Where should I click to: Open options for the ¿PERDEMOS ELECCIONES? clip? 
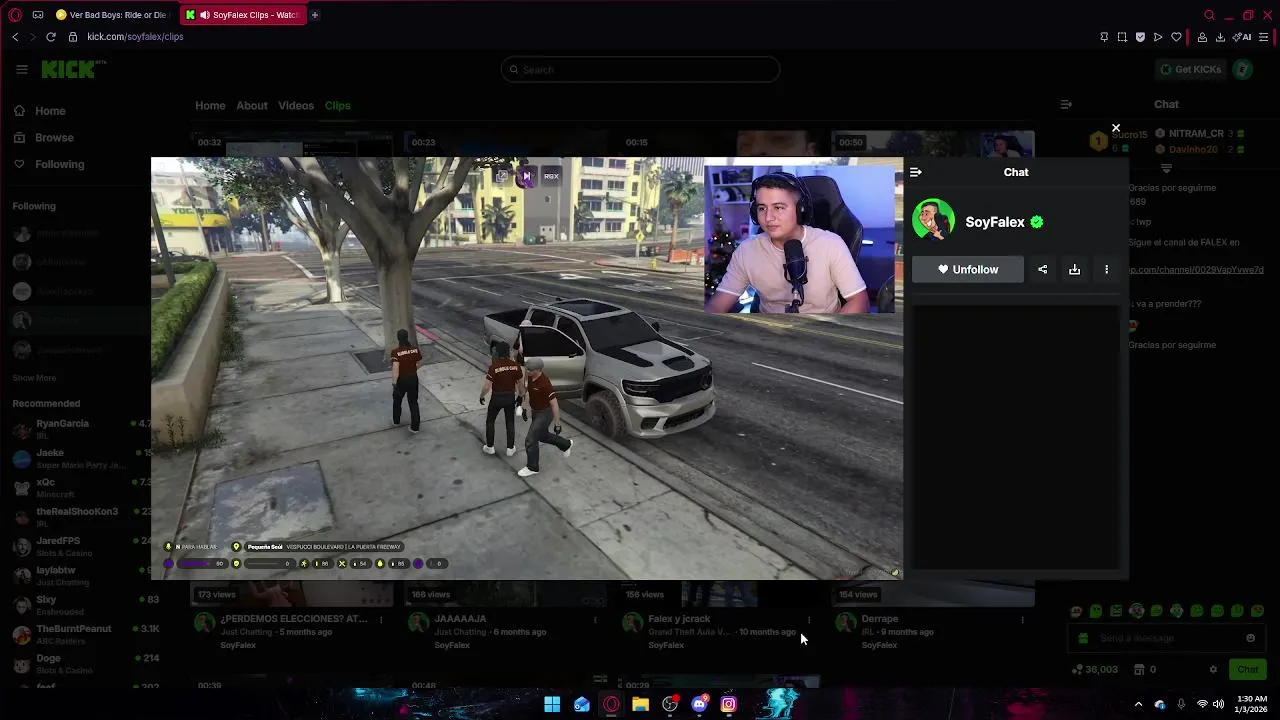click(381, 620)
